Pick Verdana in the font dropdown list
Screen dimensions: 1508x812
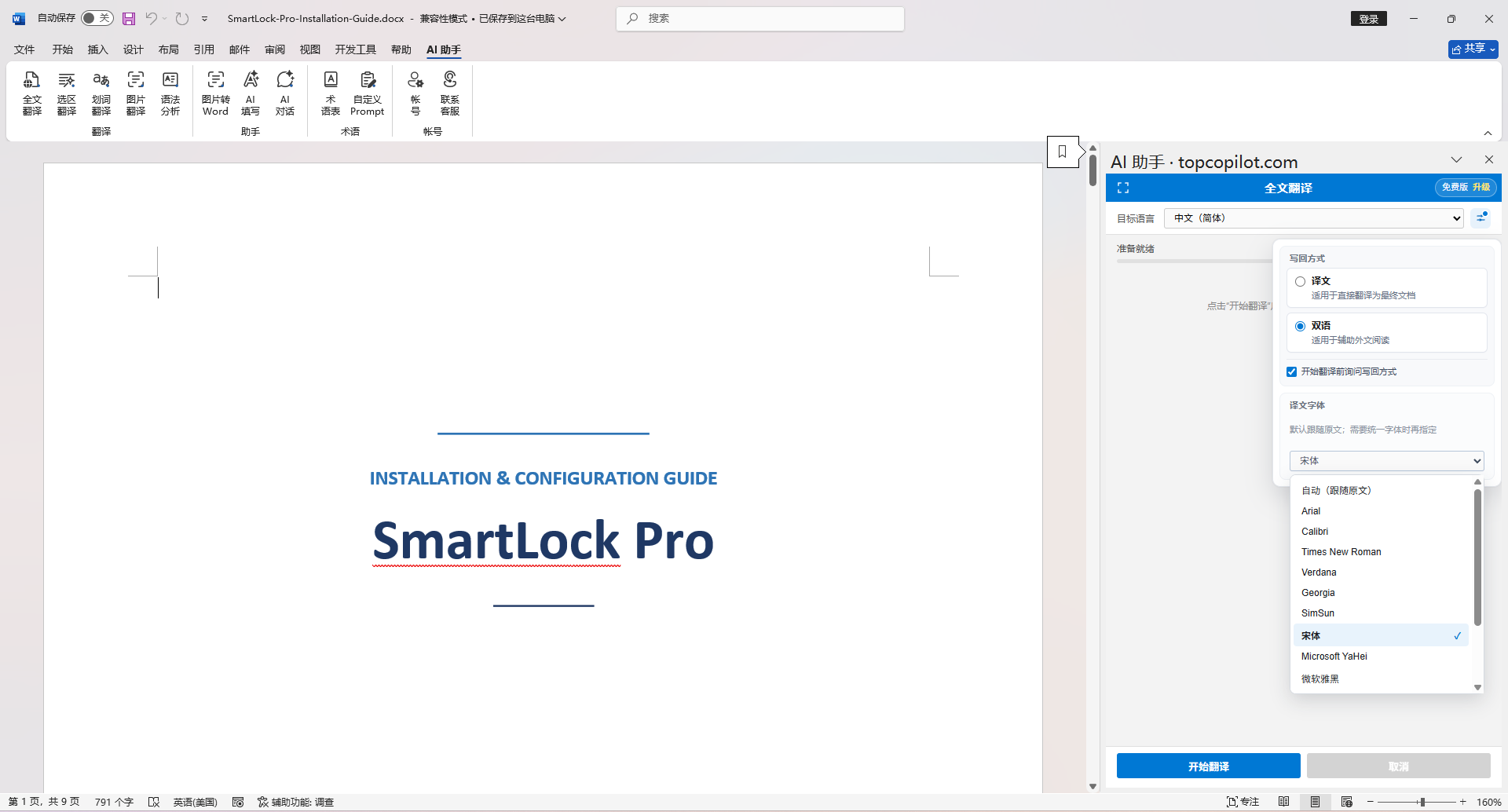[1381, 572]
